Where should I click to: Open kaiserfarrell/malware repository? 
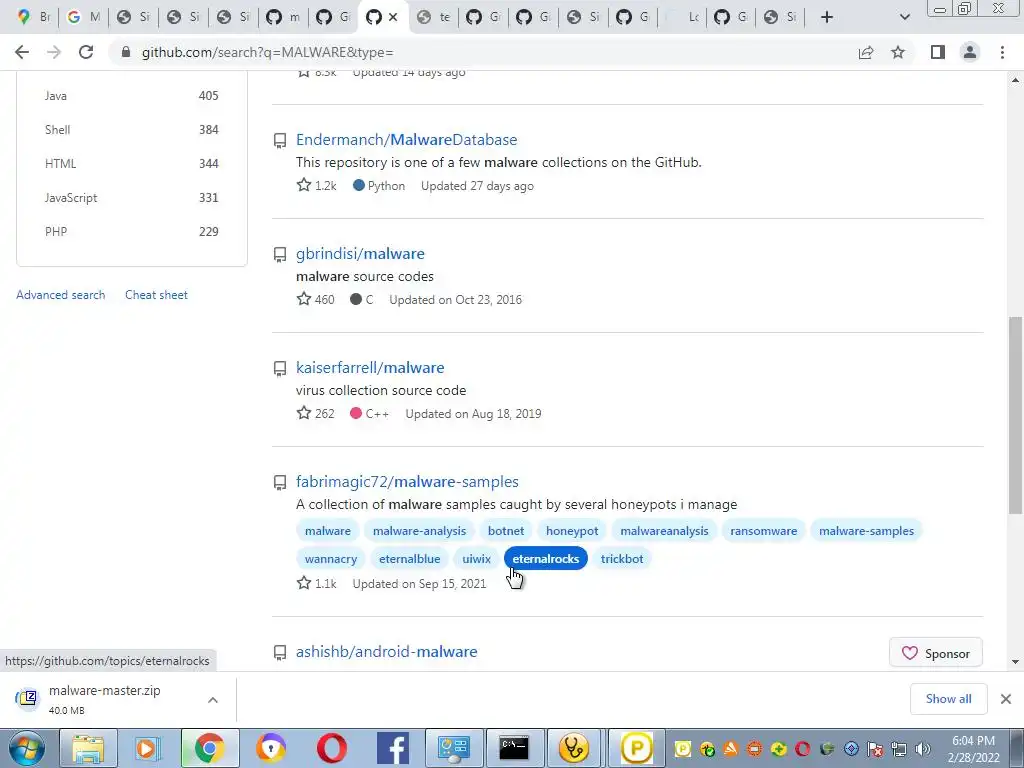370,368
